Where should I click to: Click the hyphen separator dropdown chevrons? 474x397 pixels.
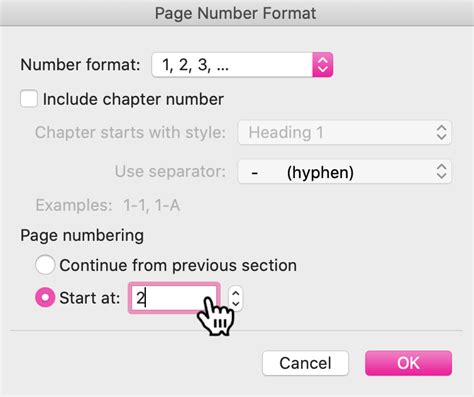pos(441,172)
